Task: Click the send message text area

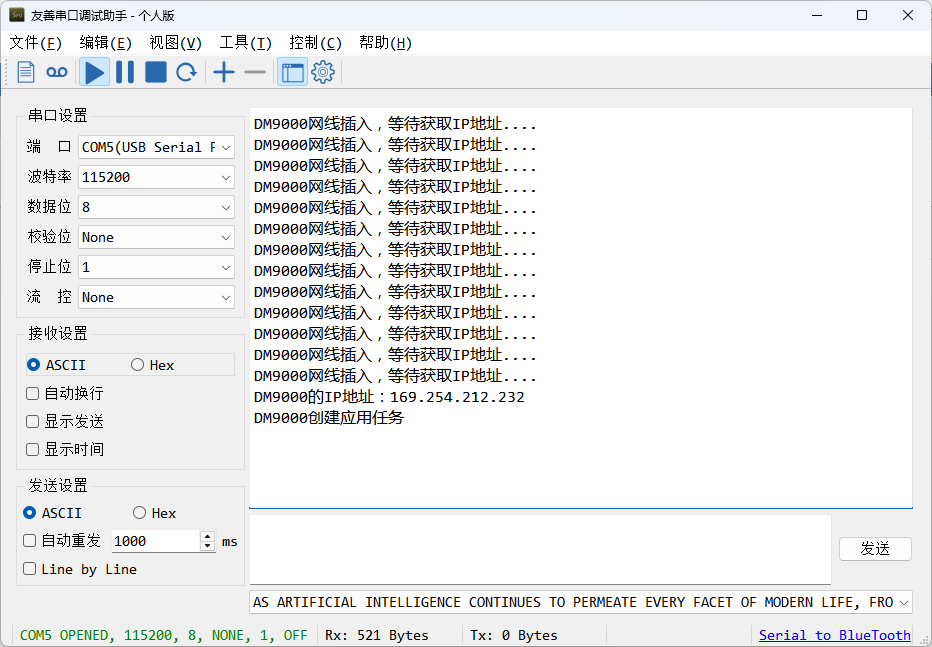Action: coord(540,550)
